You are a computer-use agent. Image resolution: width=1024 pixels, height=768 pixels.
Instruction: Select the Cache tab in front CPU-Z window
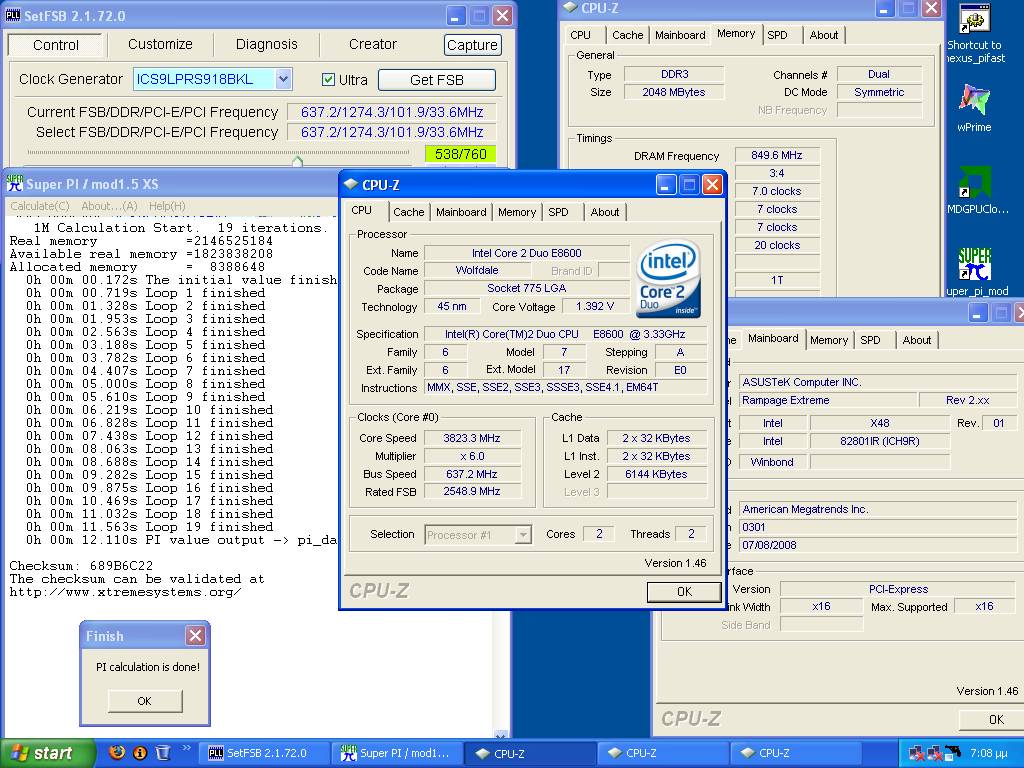[409, 212]
